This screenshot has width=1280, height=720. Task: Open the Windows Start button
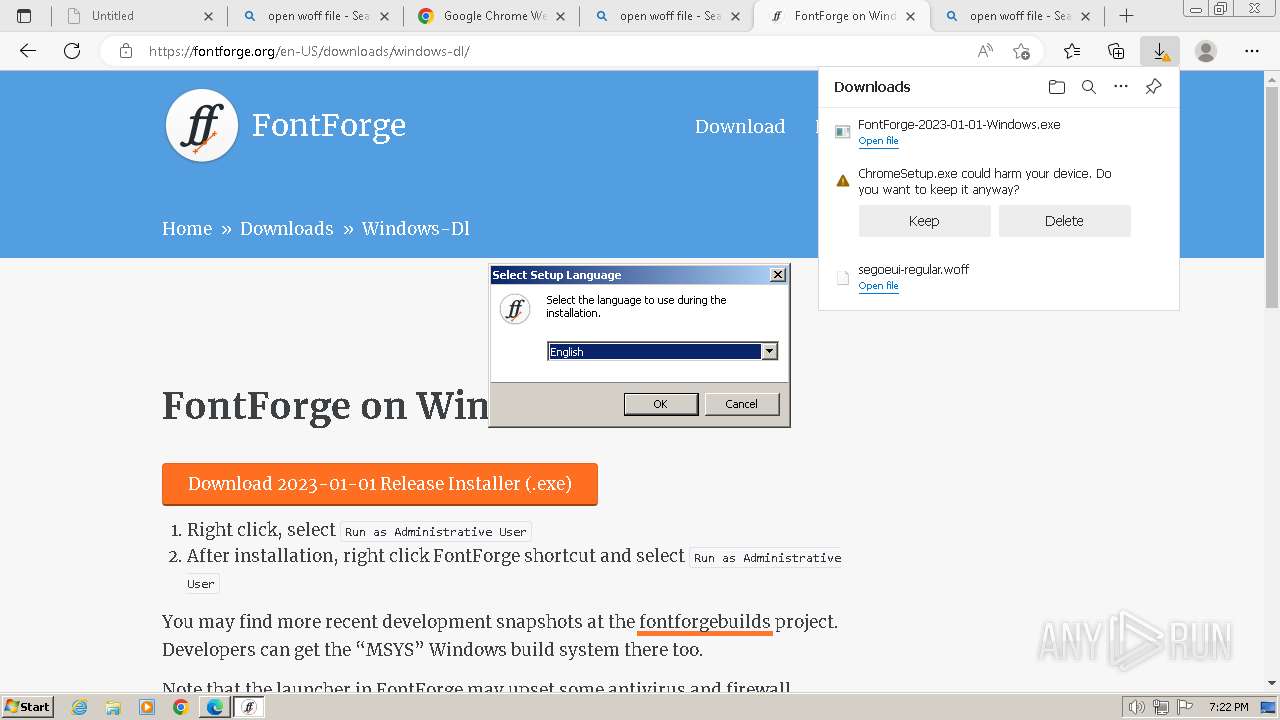coord(28,707)
